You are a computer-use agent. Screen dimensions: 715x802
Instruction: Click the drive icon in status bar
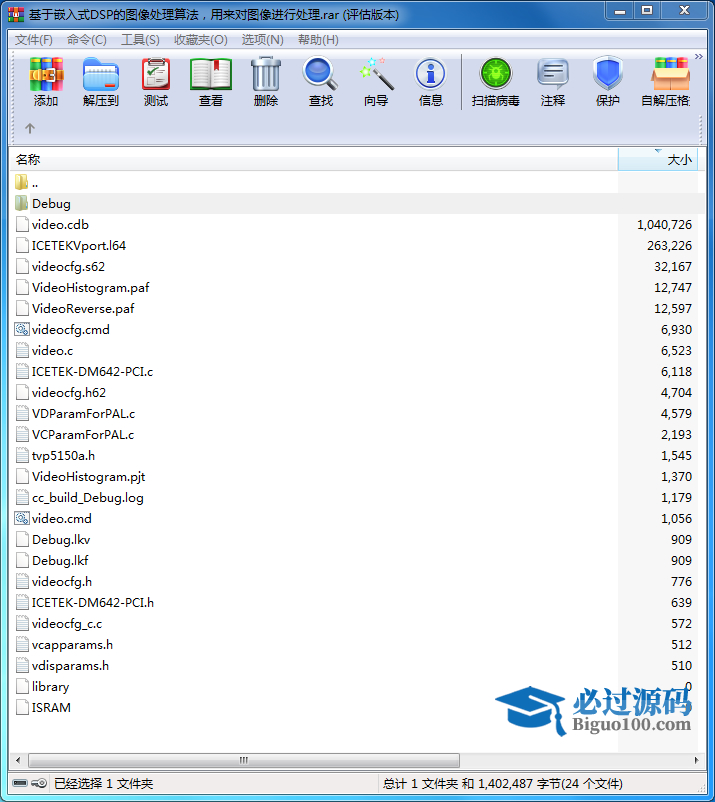click(x=20, y=783)
